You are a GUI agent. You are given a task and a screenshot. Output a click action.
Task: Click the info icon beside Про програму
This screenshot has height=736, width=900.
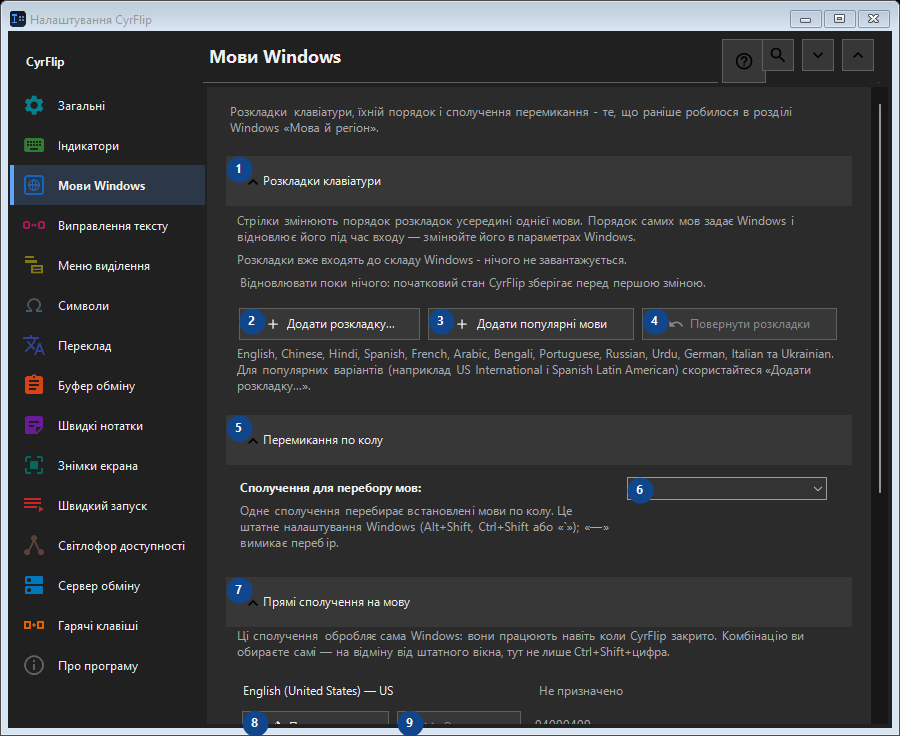click(34, 665)
